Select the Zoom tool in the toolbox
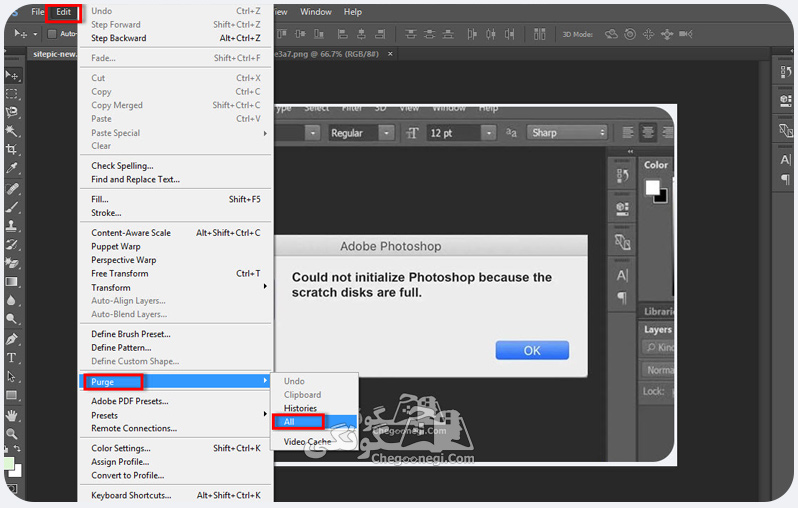The image size is (798, 508). click(12, 434)
